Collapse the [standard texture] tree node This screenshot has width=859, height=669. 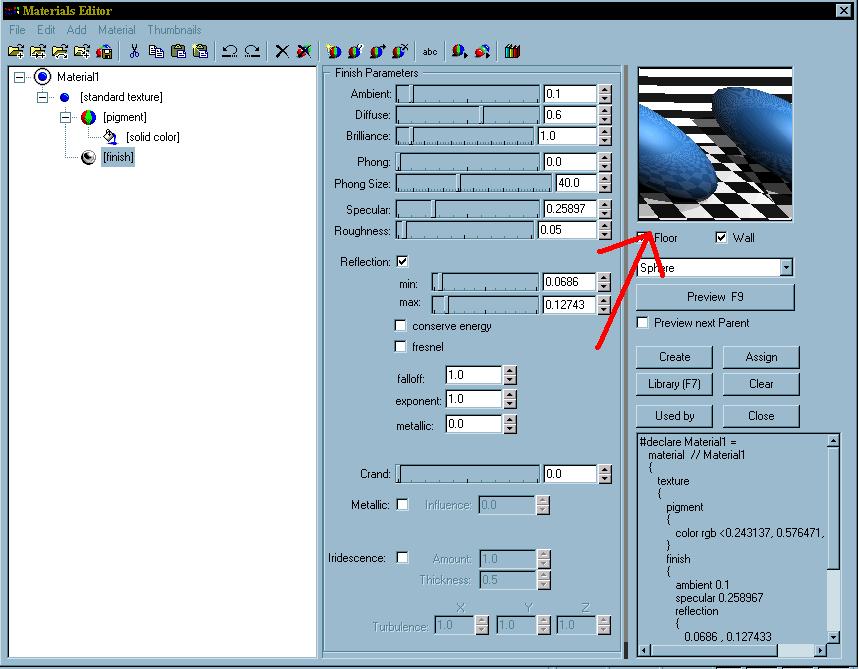point(42,97)
